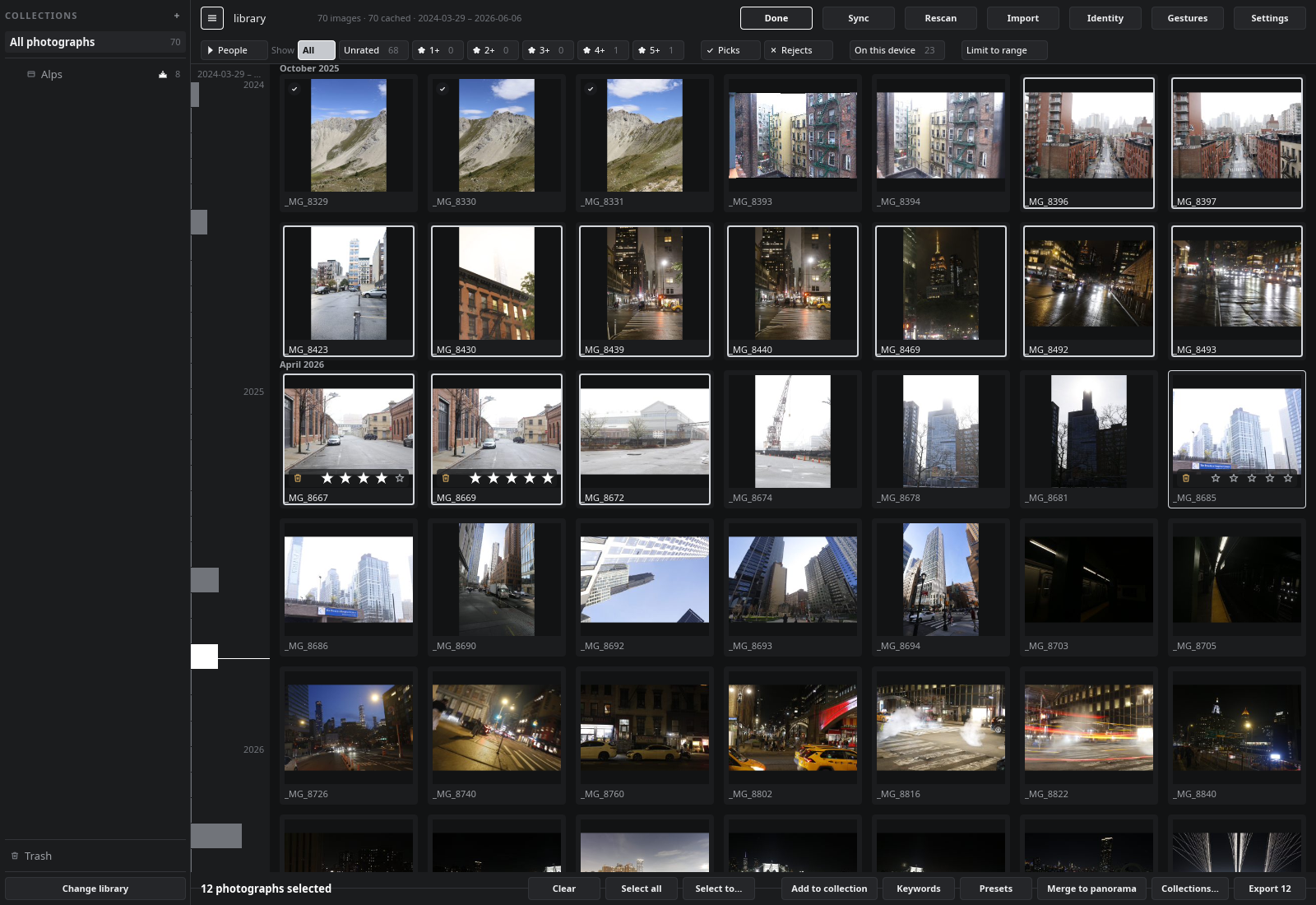
Task: Filter by 2+ star rating
Action: point(493,50)
